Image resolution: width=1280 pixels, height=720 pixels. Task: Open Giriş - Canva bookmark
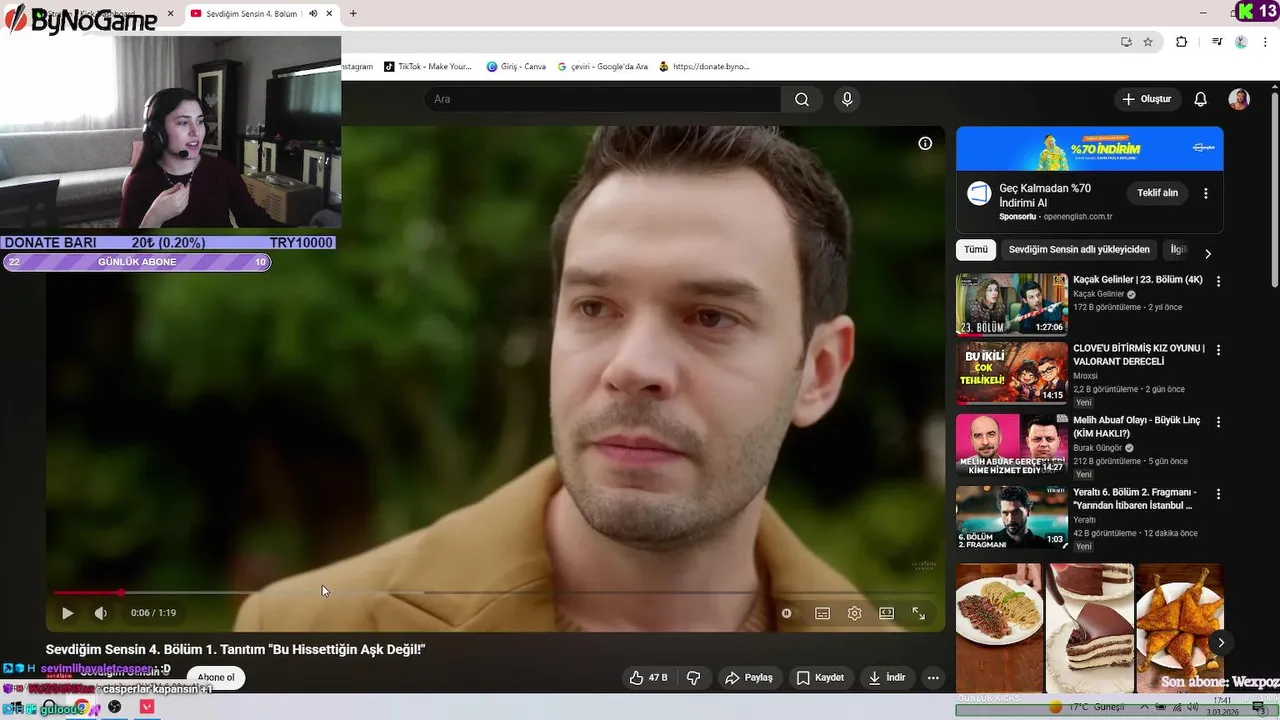click(516, 67)
